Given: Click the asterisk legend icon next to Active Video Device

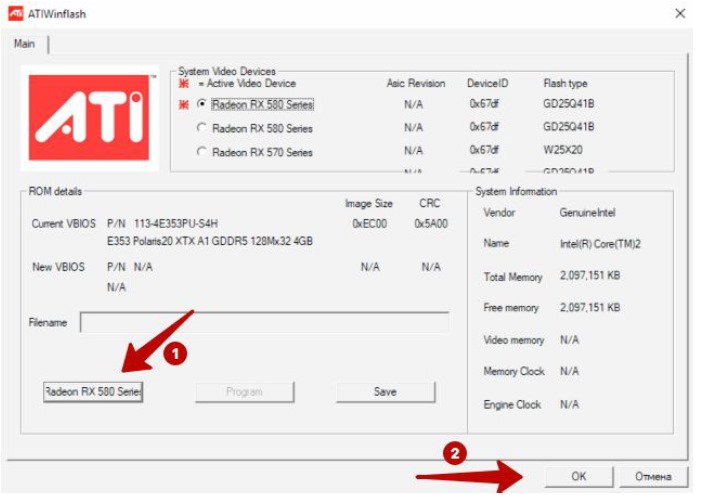Looking at the screenshot, I should click(184, 84).
